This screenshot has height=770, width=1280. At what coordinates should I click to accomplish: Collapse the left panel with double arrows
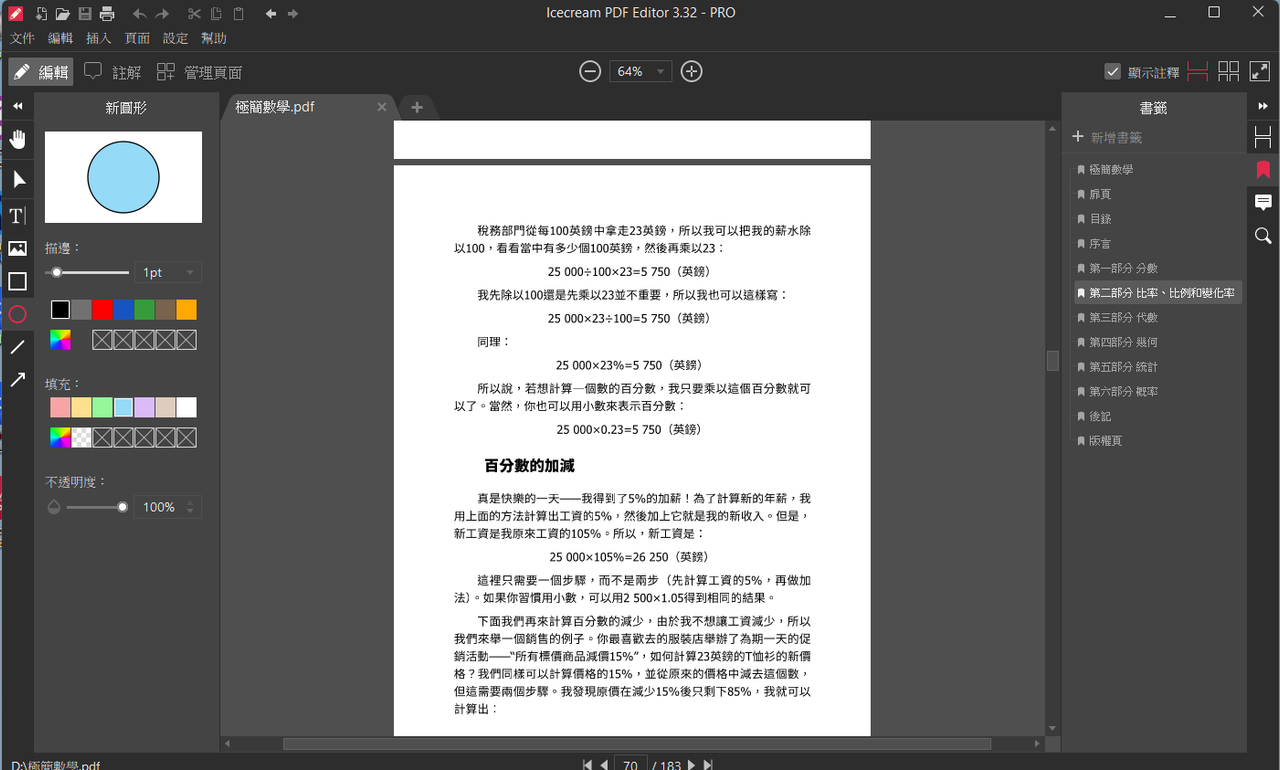[x=17, y=106]
